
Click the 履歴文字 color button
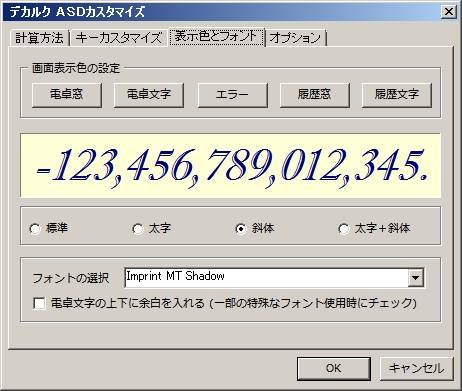(x=397, y=95)
